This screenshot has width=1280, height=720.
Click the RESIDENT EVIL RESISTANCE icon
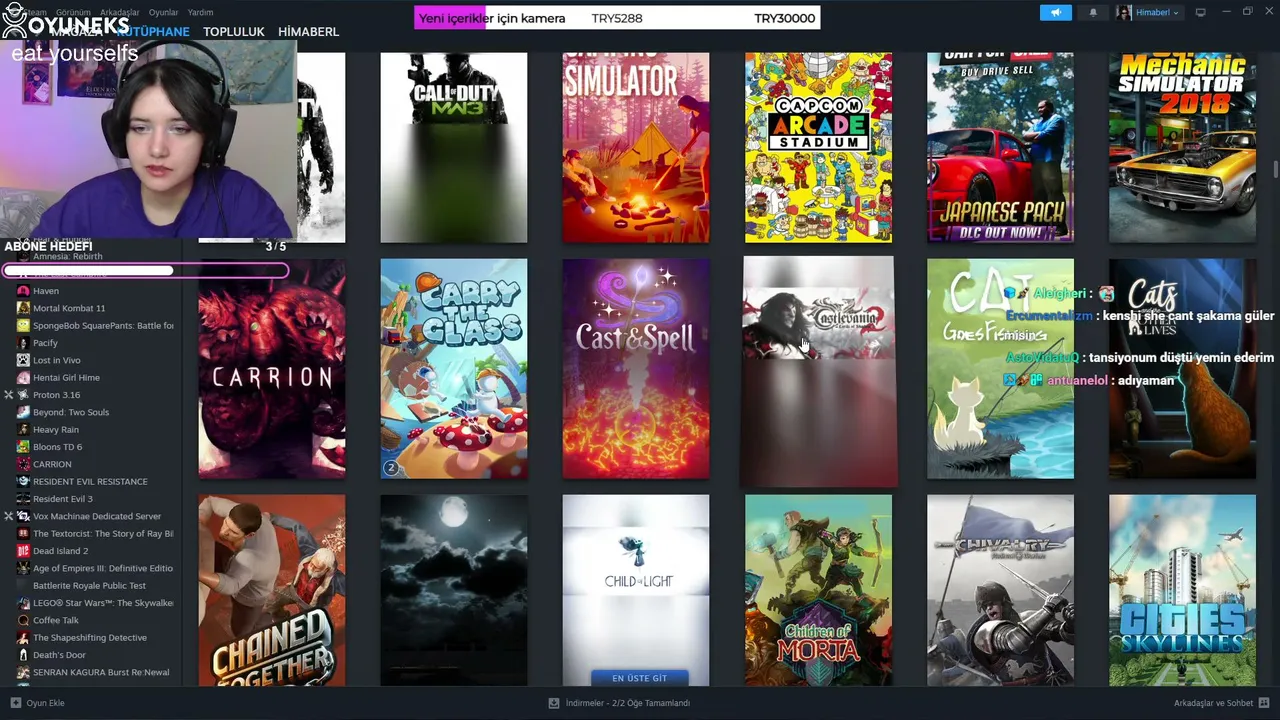[x=23, y=482]
